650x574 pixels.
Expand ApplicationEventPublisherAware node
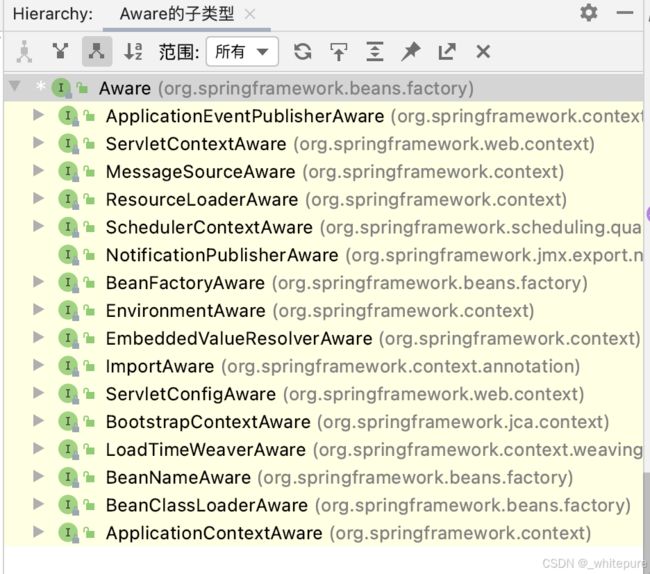39,115
